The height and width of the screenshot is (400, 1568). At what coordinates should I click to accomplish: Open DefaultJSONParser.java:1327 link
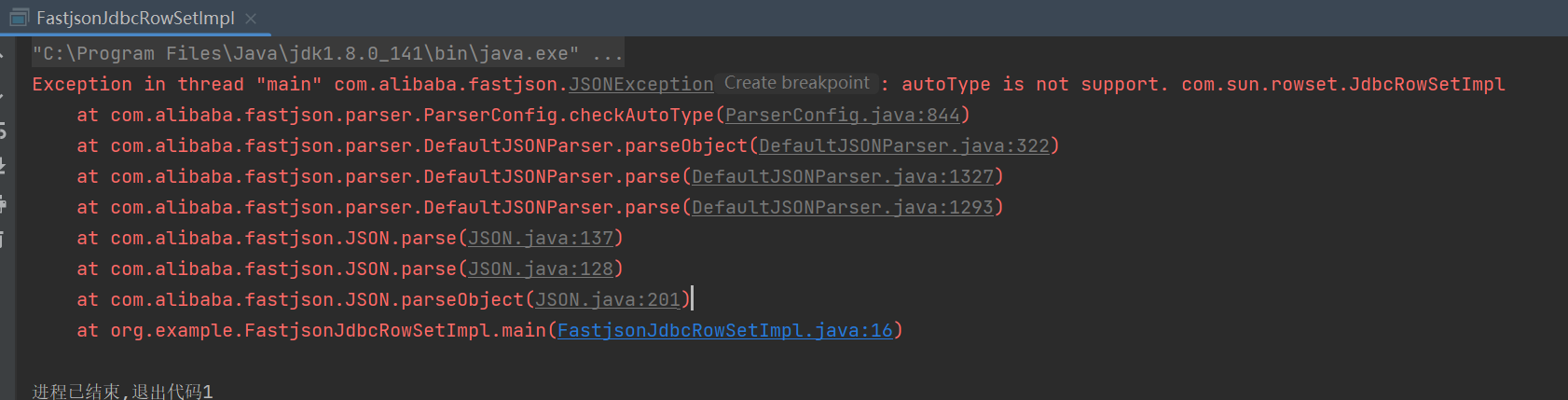pos(843,176)
